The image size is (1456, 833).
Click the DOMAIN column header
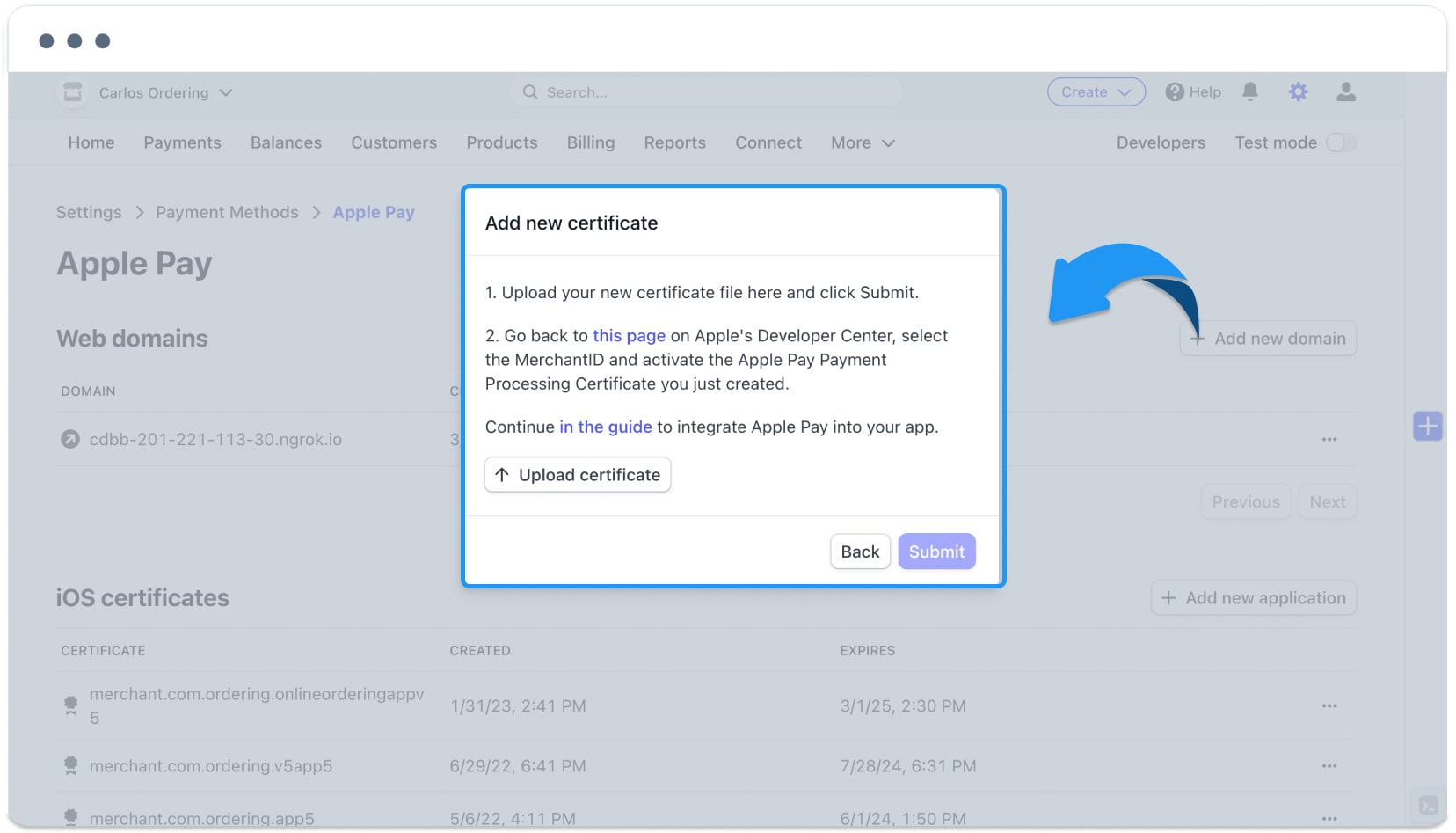pyautogui.click(x=88, y=391)
